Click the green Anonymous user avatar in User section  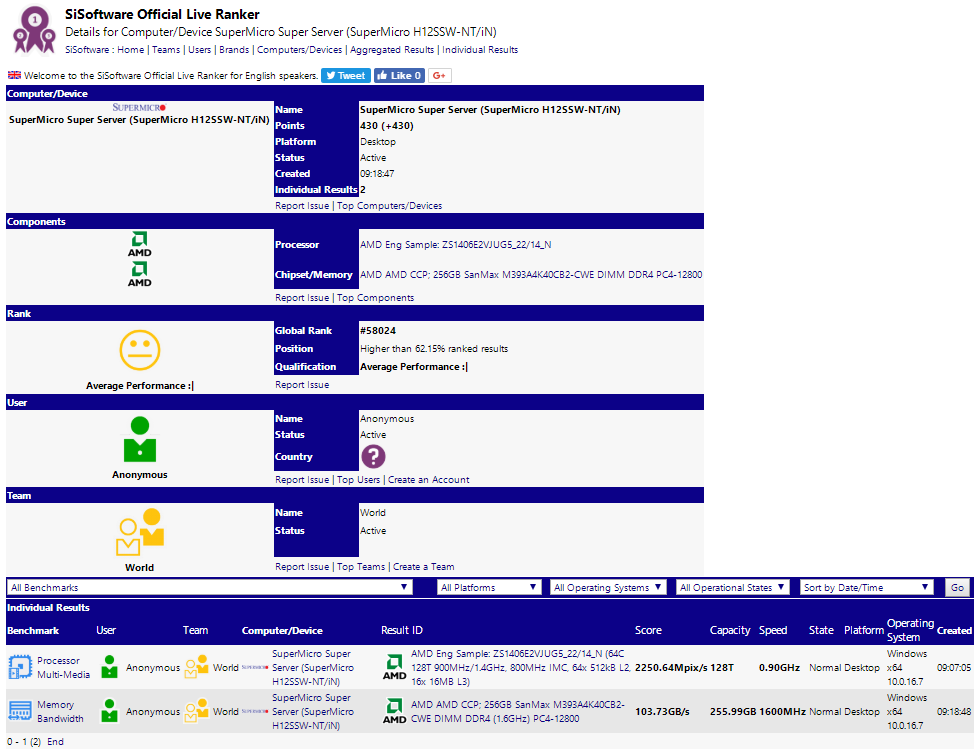point(139,440)
